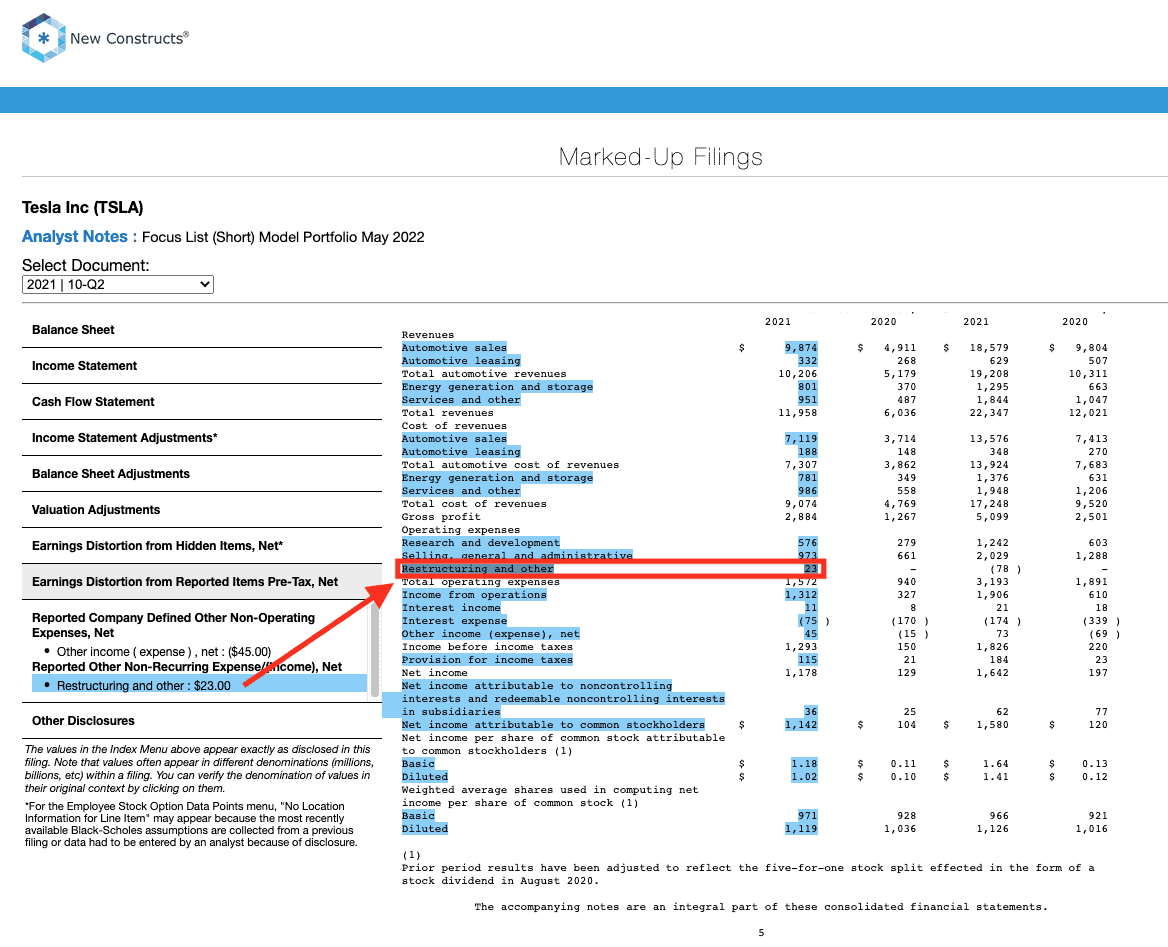The image size is (1168, 947).
Task: Click the highlighted Automotive sales revenue label
Action: click(x=454, y=348)
